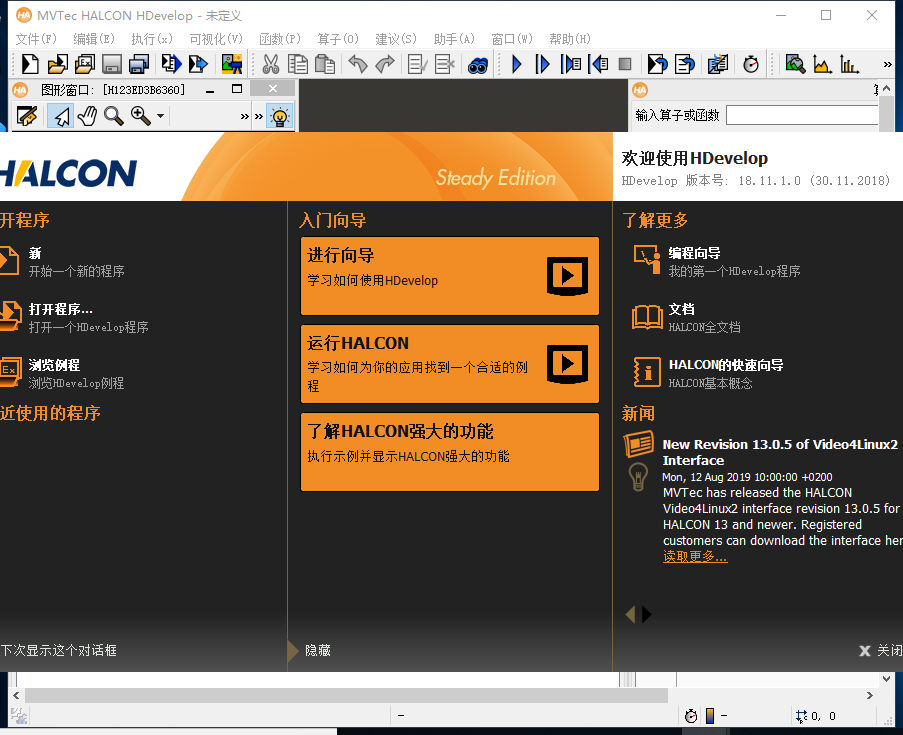Viewport: 903px width, 735px height.
Task: Expand the graphics window toolbar with double chevron
Action: click(244, 113)
